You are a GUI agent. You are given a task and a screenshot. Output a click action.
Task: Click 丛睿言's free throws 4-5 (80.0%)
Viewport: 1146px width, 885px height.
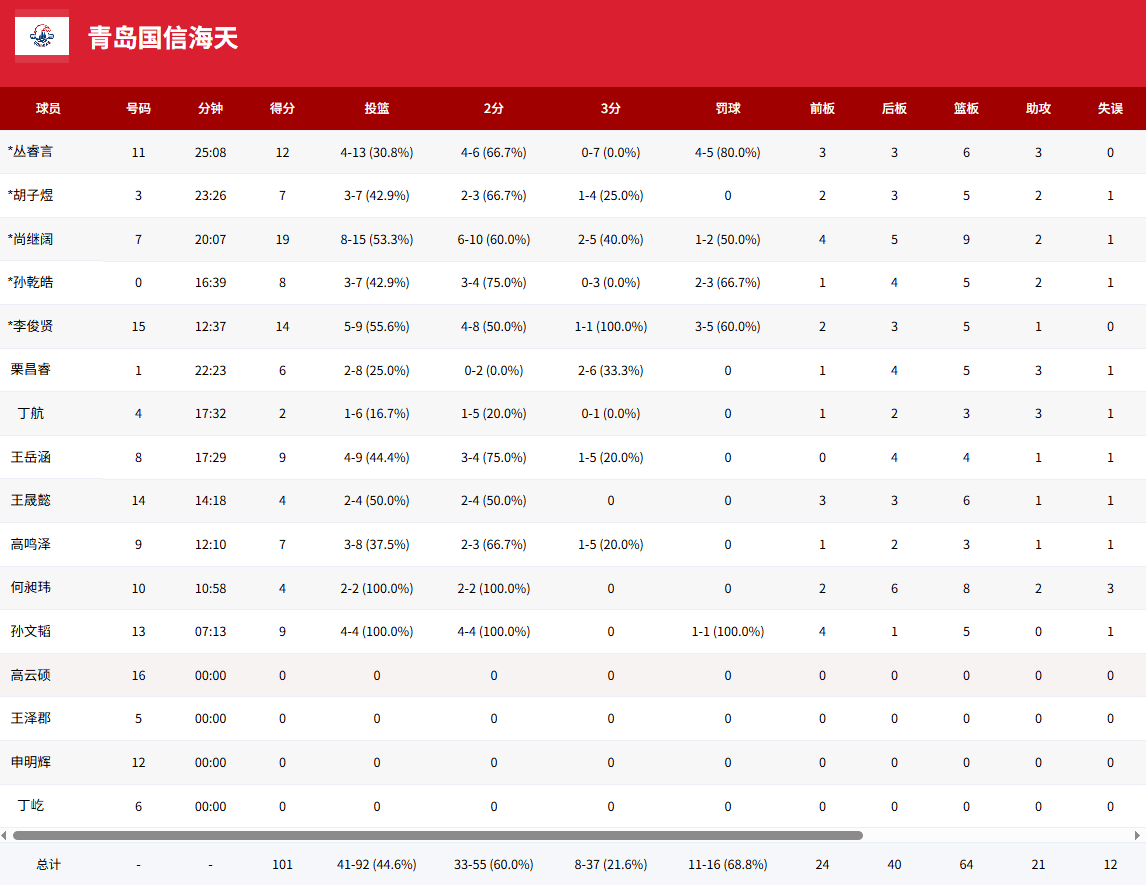pos(728,153)
